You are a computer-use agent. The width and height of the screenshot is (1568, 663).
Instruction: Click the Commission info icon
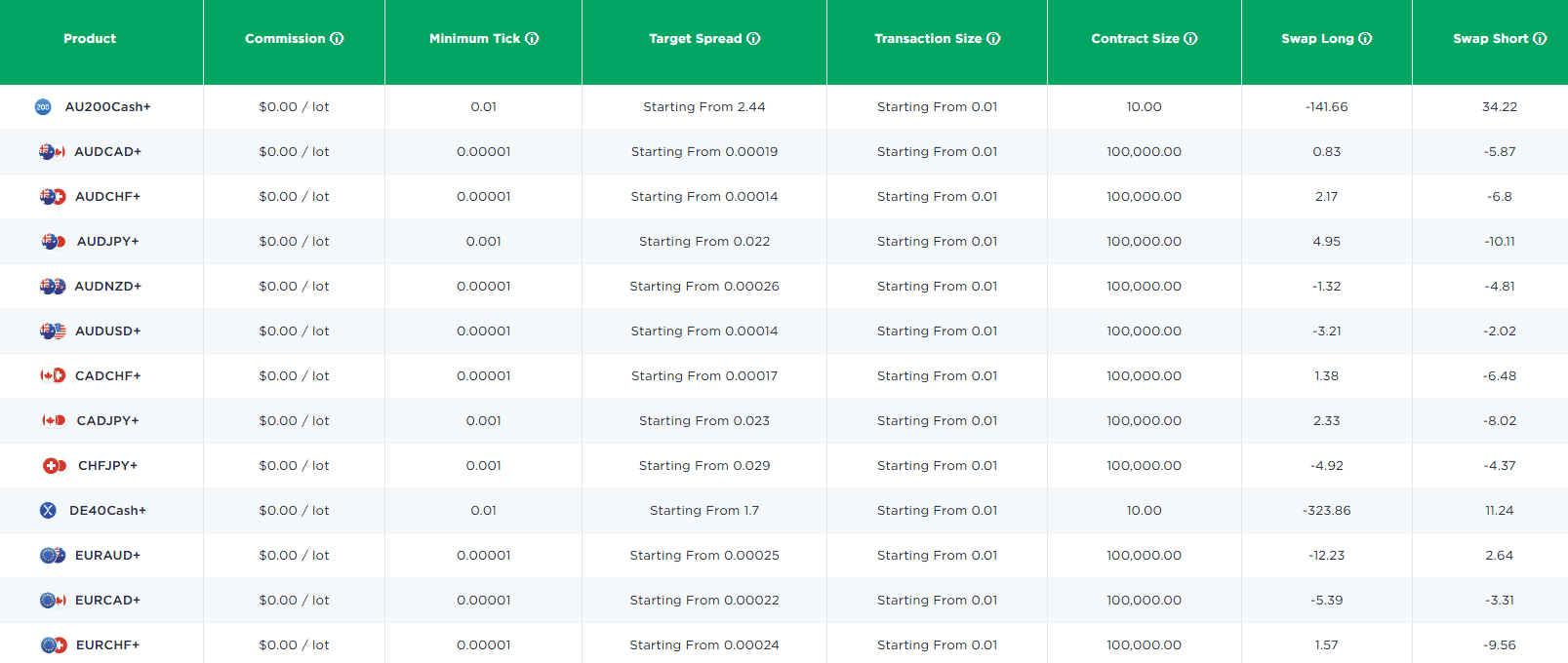point(337,39)
